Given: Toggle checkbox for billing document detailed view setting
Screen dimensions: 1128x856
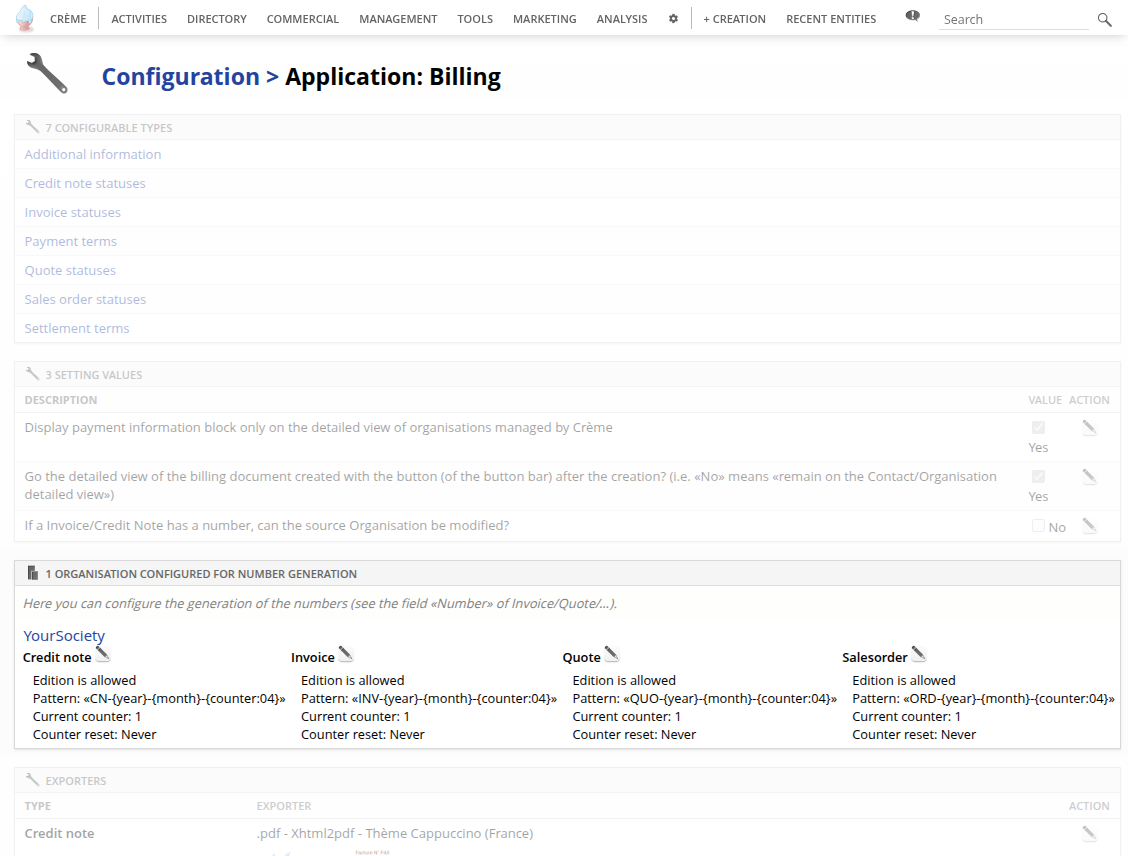Looking at the screenshot, I should (x=1038, y=476).
